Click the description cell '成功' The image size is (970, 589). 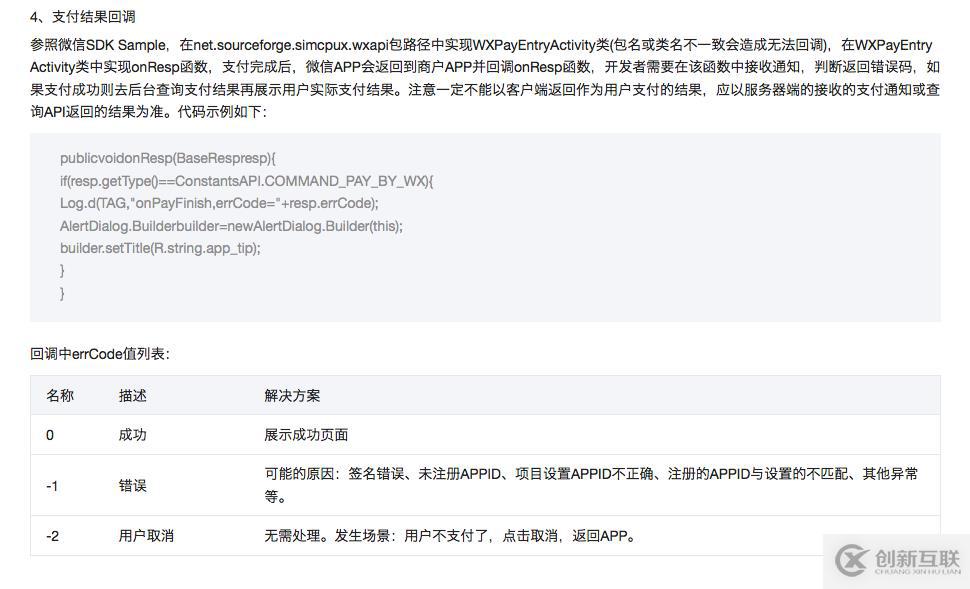tap(132, 434)
